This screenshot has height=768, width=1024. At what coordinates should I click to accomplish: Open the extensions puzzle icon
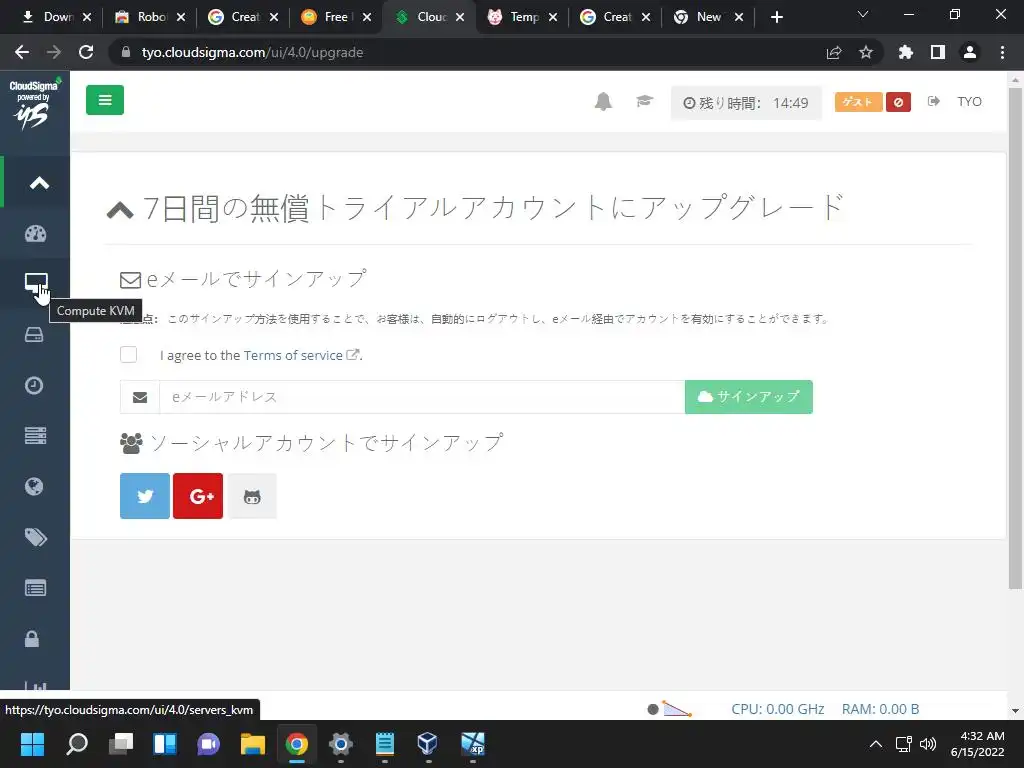tap(905, 52)
